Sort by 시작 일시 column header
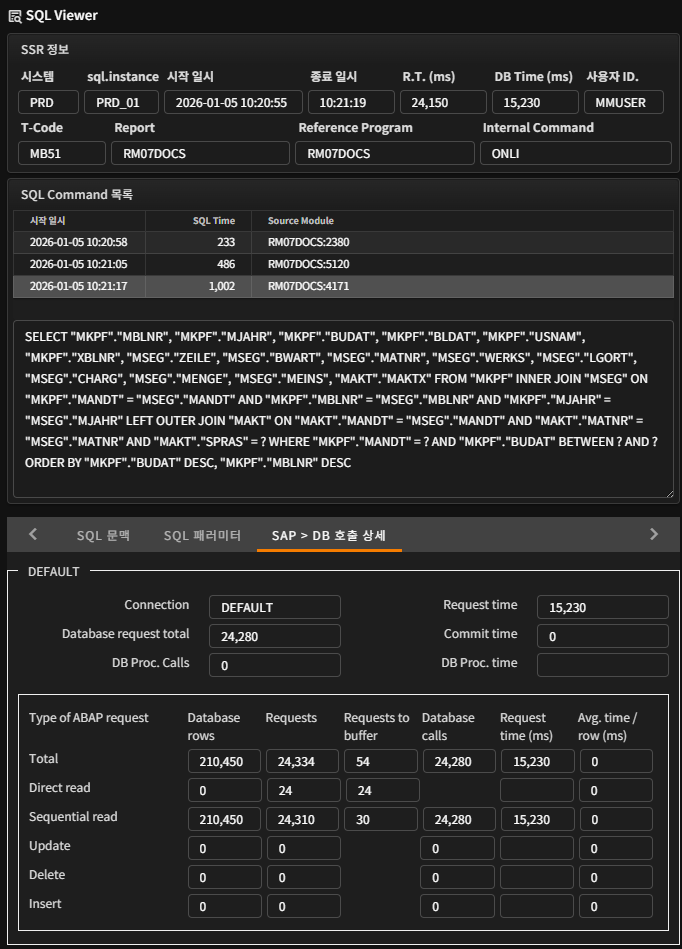682x949 pixels. [x=79, y=221]
